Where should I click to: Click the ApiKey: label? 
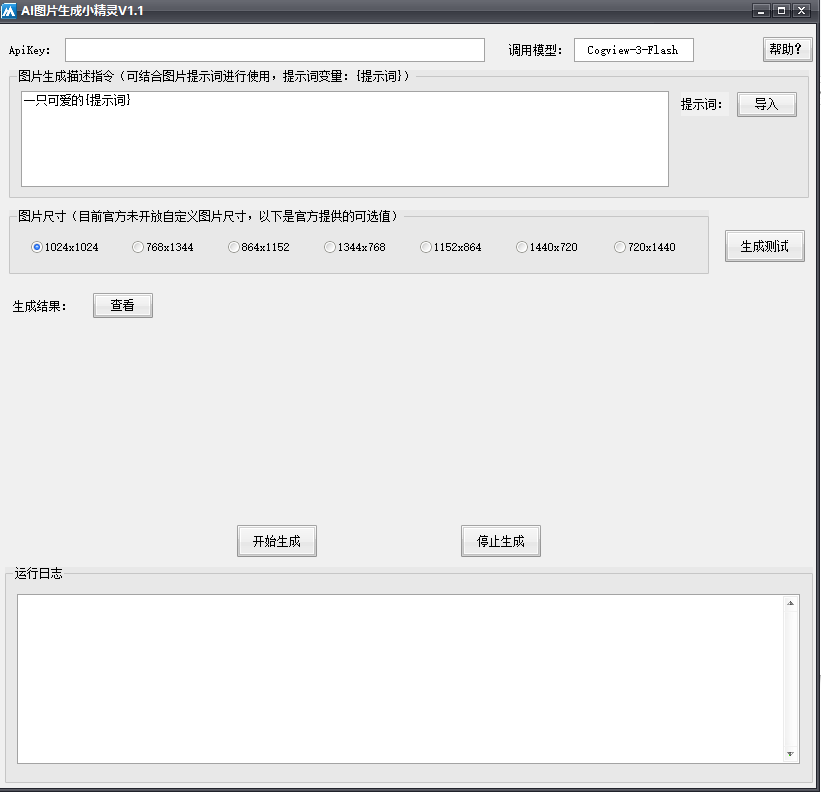[30, 50]
